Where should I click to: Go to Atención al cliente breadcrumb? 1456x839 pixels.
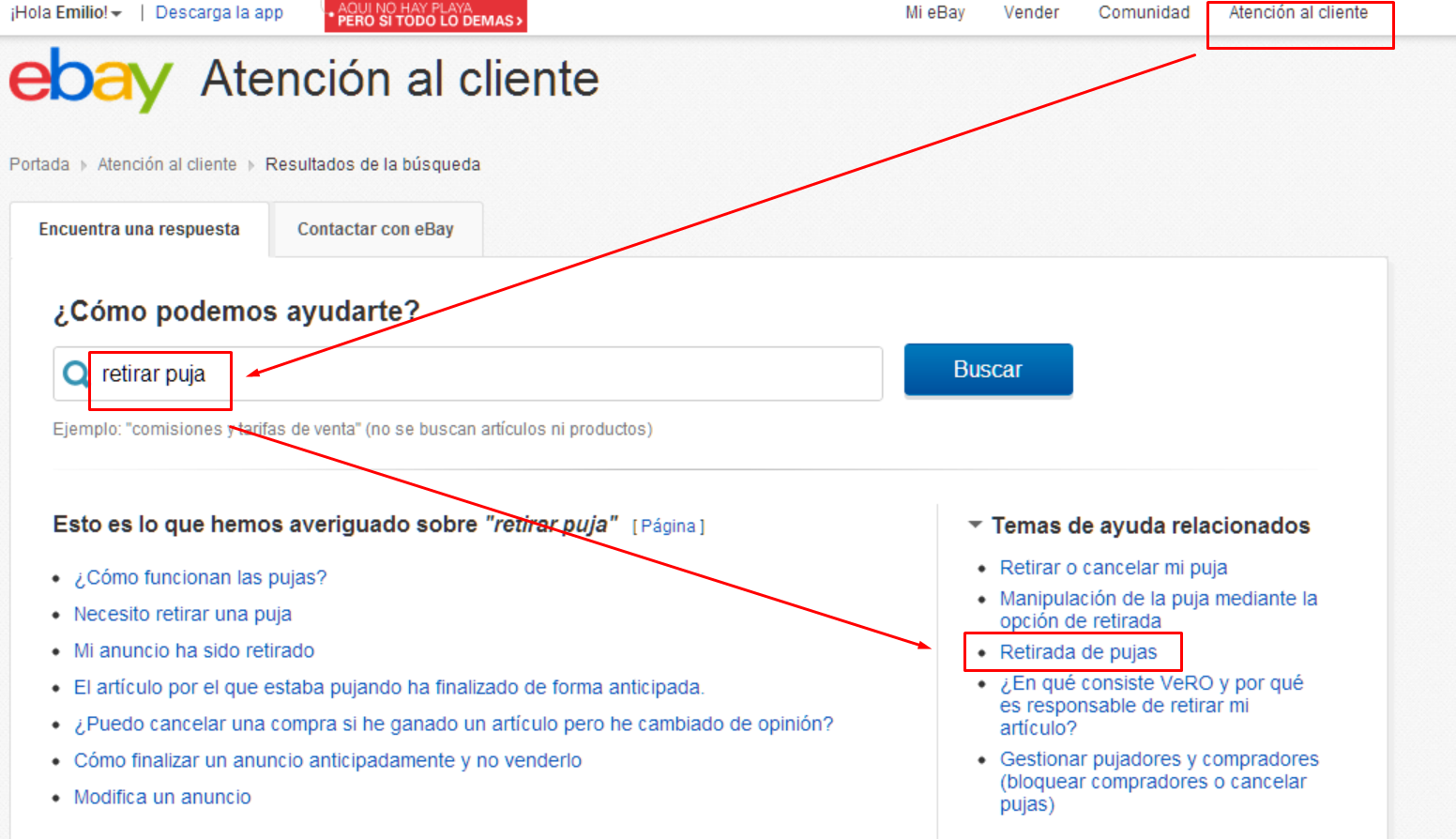167,164
